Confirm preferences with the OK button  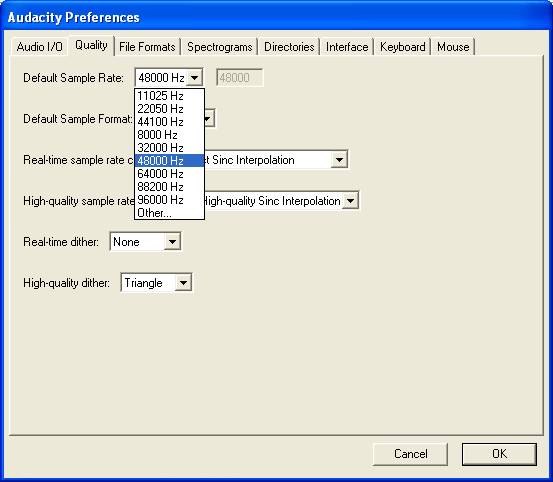tap(499, 454)
